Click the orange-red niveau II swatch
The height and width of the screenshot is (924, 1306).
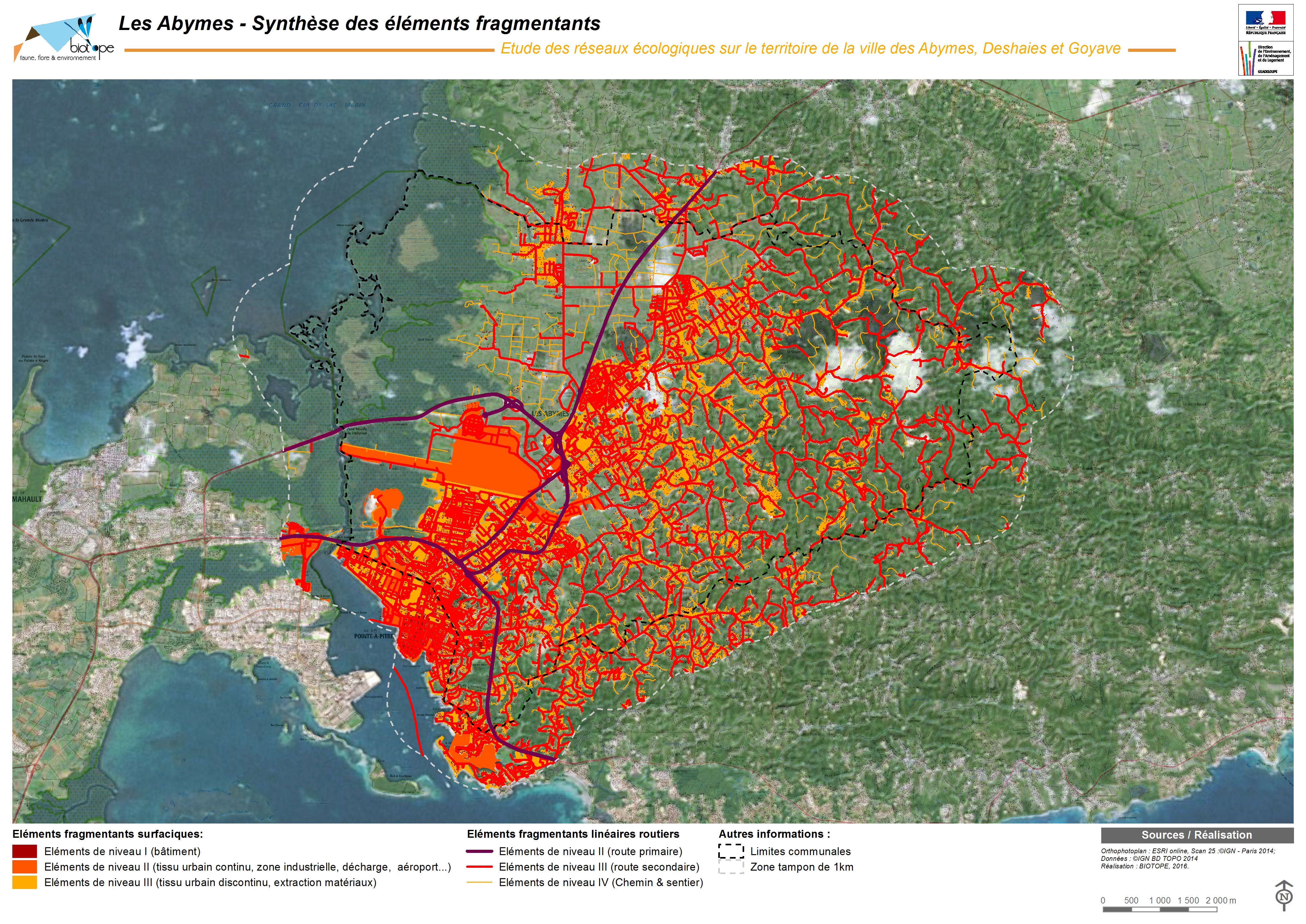(24, 867)
